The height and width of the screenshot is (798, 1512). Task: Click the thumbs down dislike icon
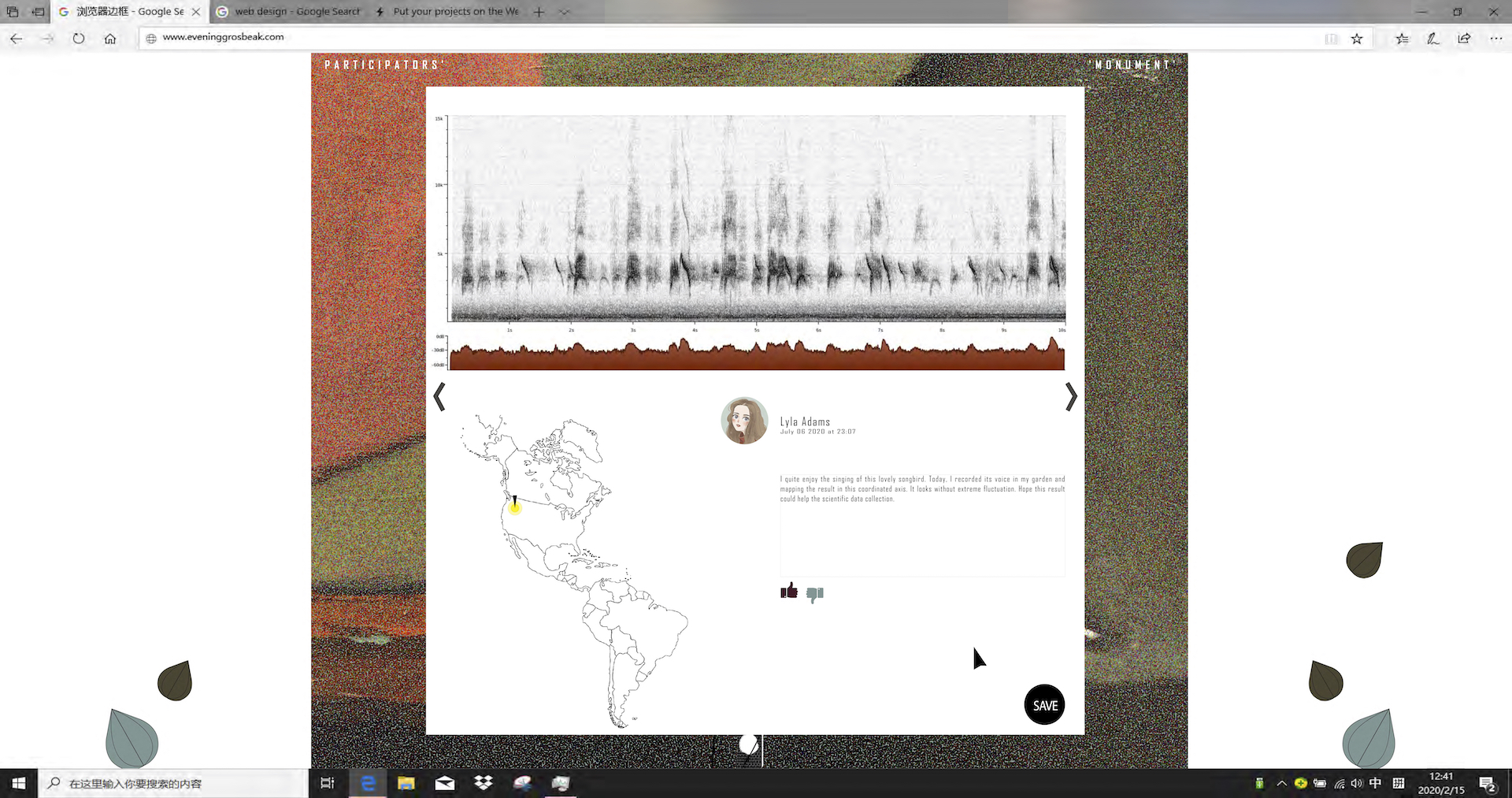tap(815, 595)
